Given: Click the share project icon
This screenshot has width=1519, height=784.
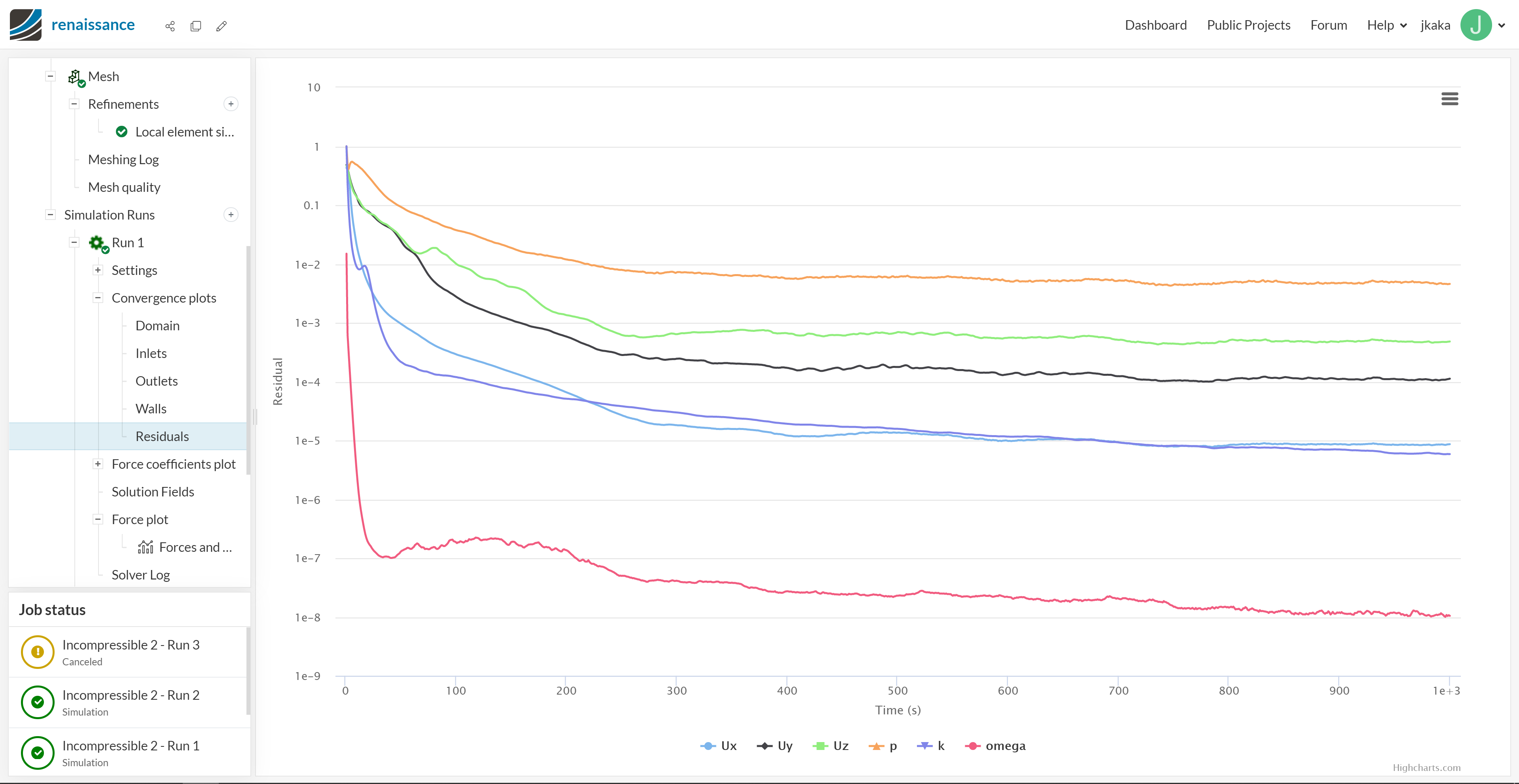Looking at the screenshot, I should point(170,26).
